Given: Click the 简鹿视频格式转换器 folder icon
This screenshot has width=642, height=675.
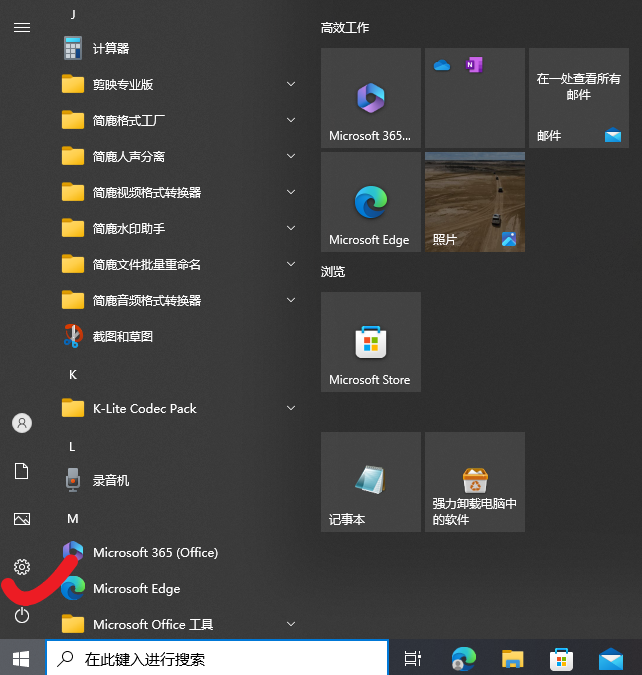Looking at the screenshot, I should (73, 192).
